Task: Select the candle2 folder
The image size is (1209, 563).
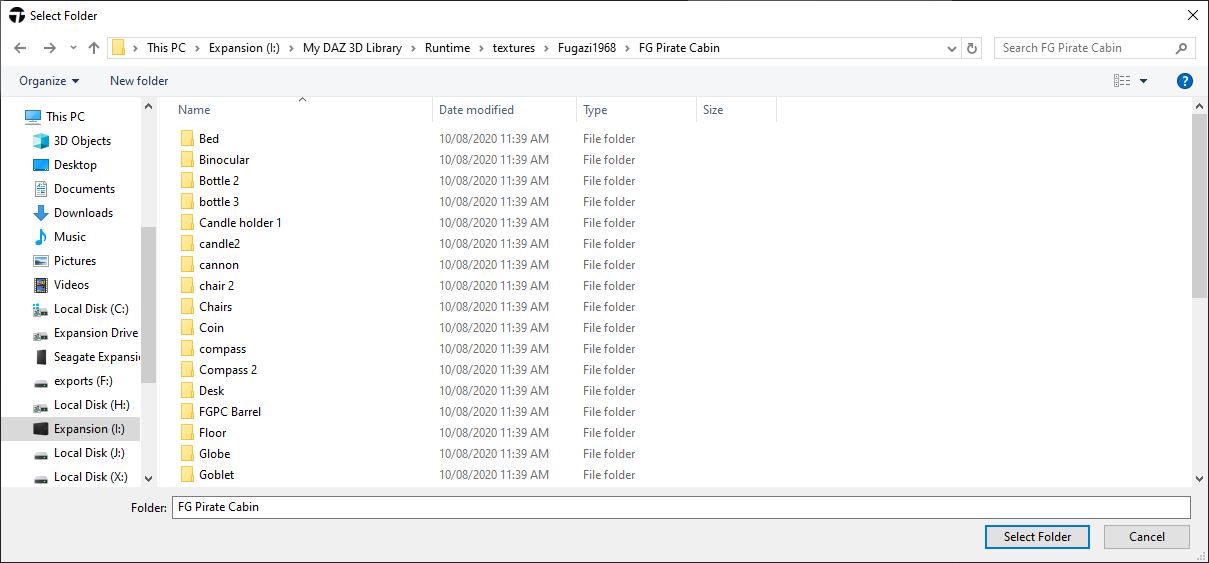Action: (x=219, y=244)
